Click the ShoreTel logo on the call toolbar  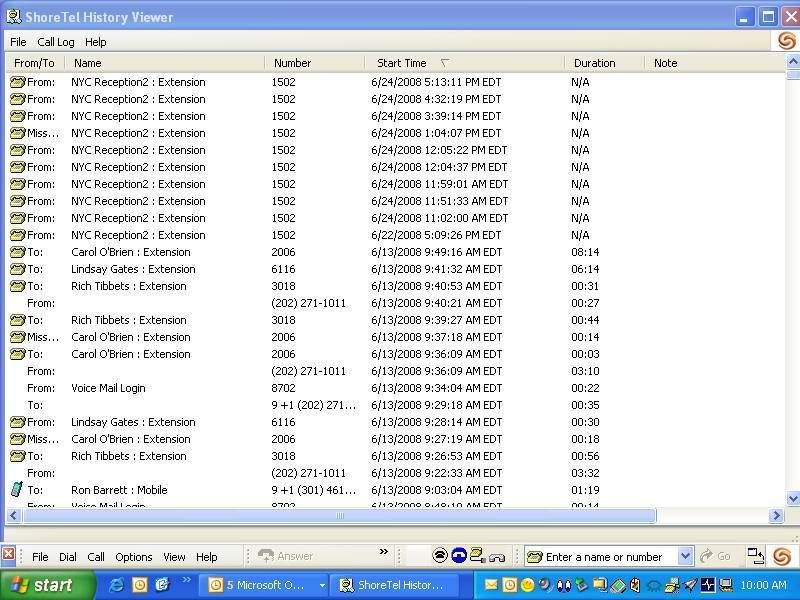[782, 556]
